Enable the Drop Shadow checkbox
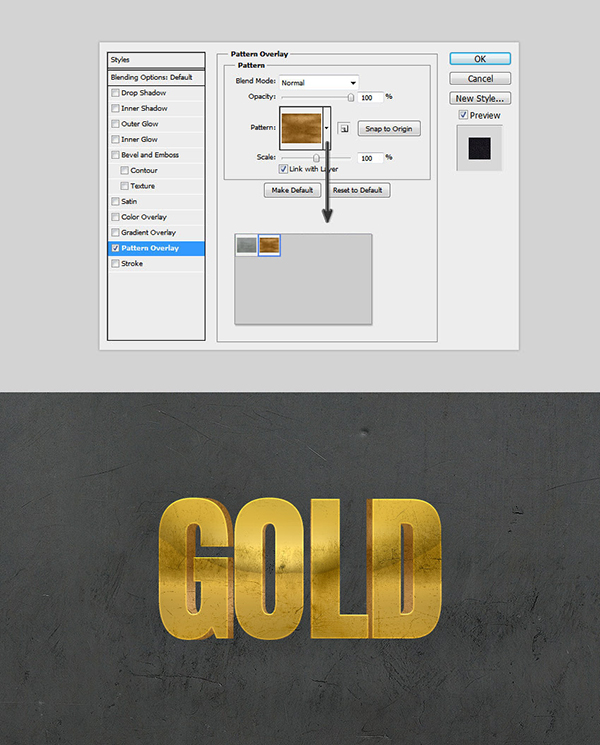 (x=116, y=93)
